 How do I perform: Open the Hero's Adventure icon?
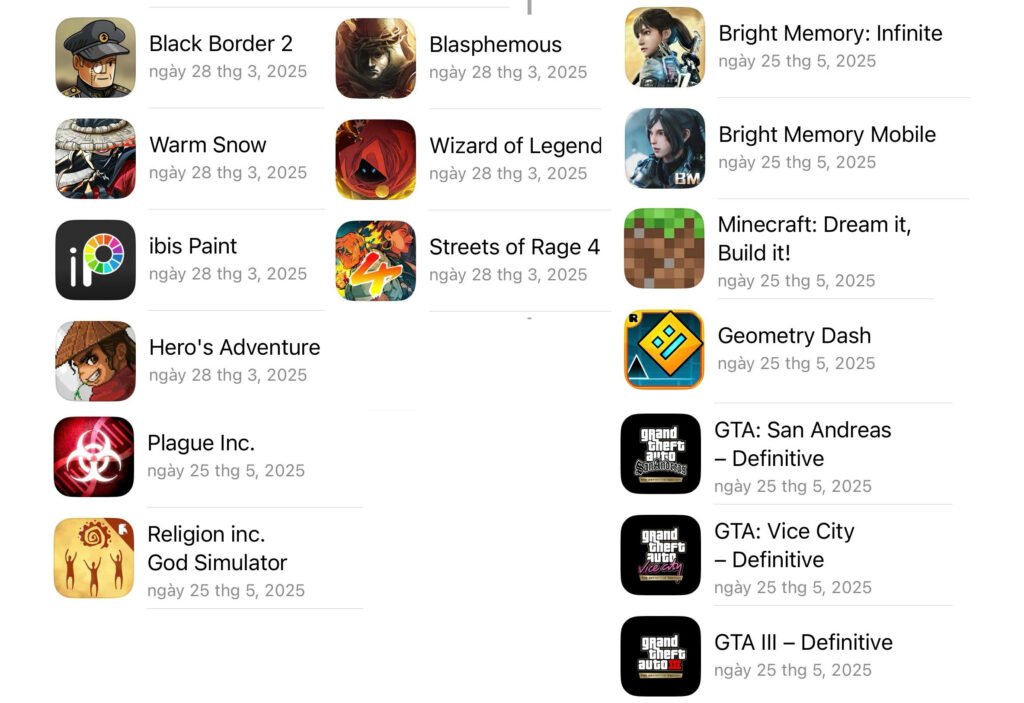click(95, 361)
